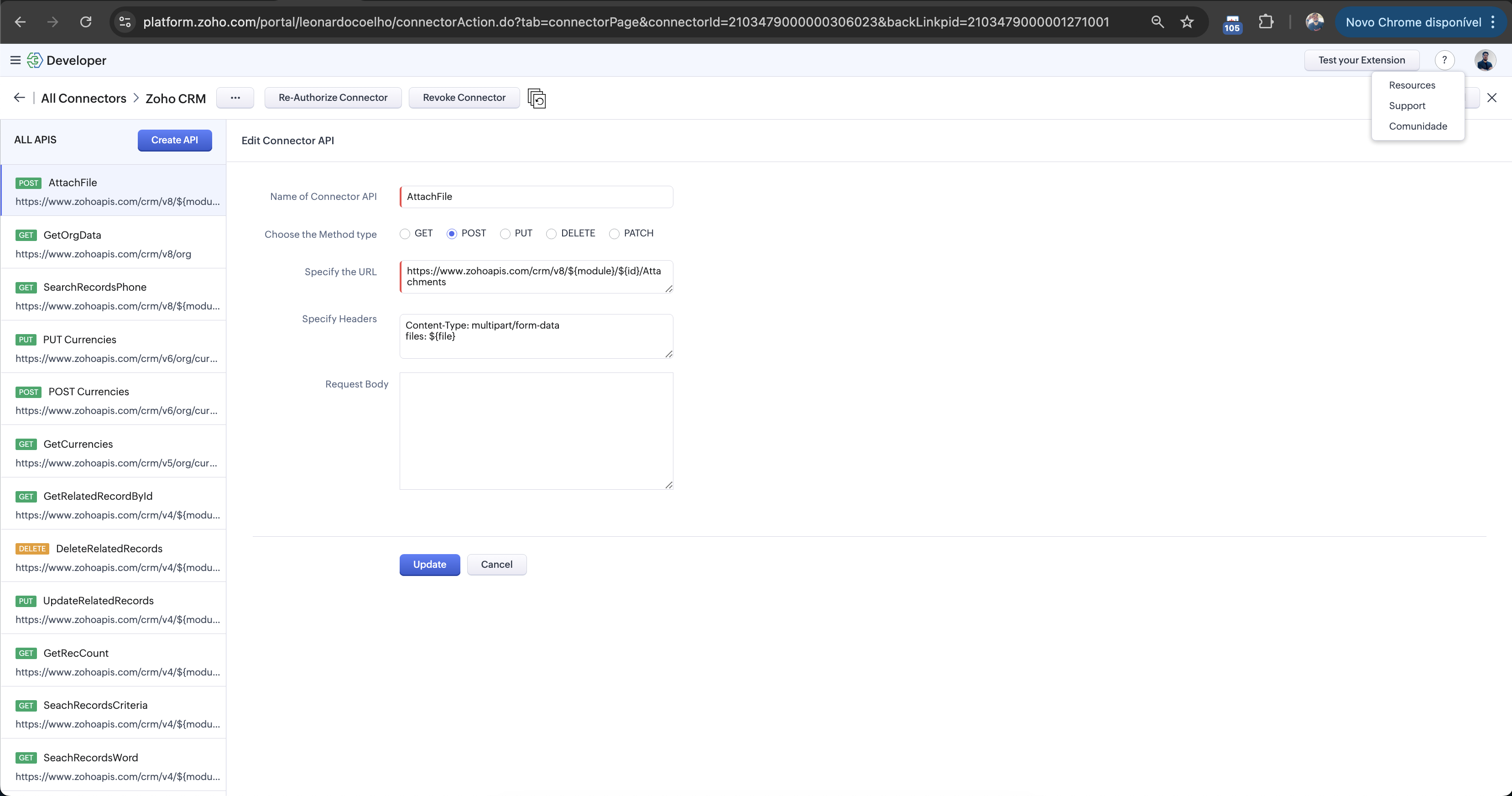Click the browser address bar URL
Screen dimensions: 1512x796
(x=626, y=22)
